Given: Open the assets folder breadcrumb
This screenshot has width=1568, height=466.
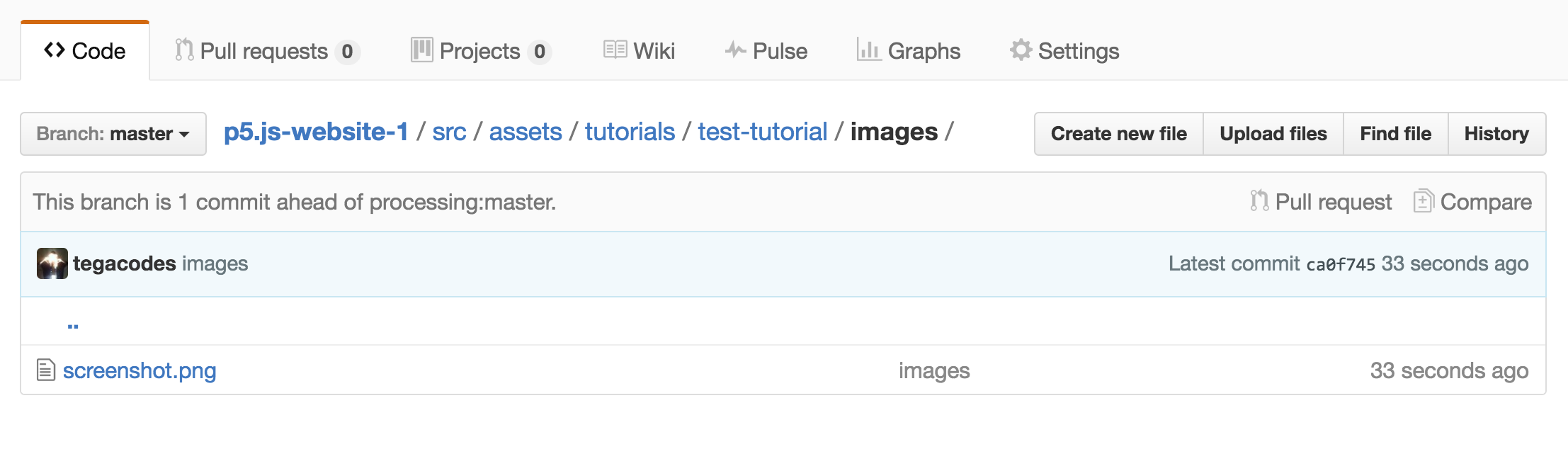Looking at the screenshot, I should click(525, 132).
